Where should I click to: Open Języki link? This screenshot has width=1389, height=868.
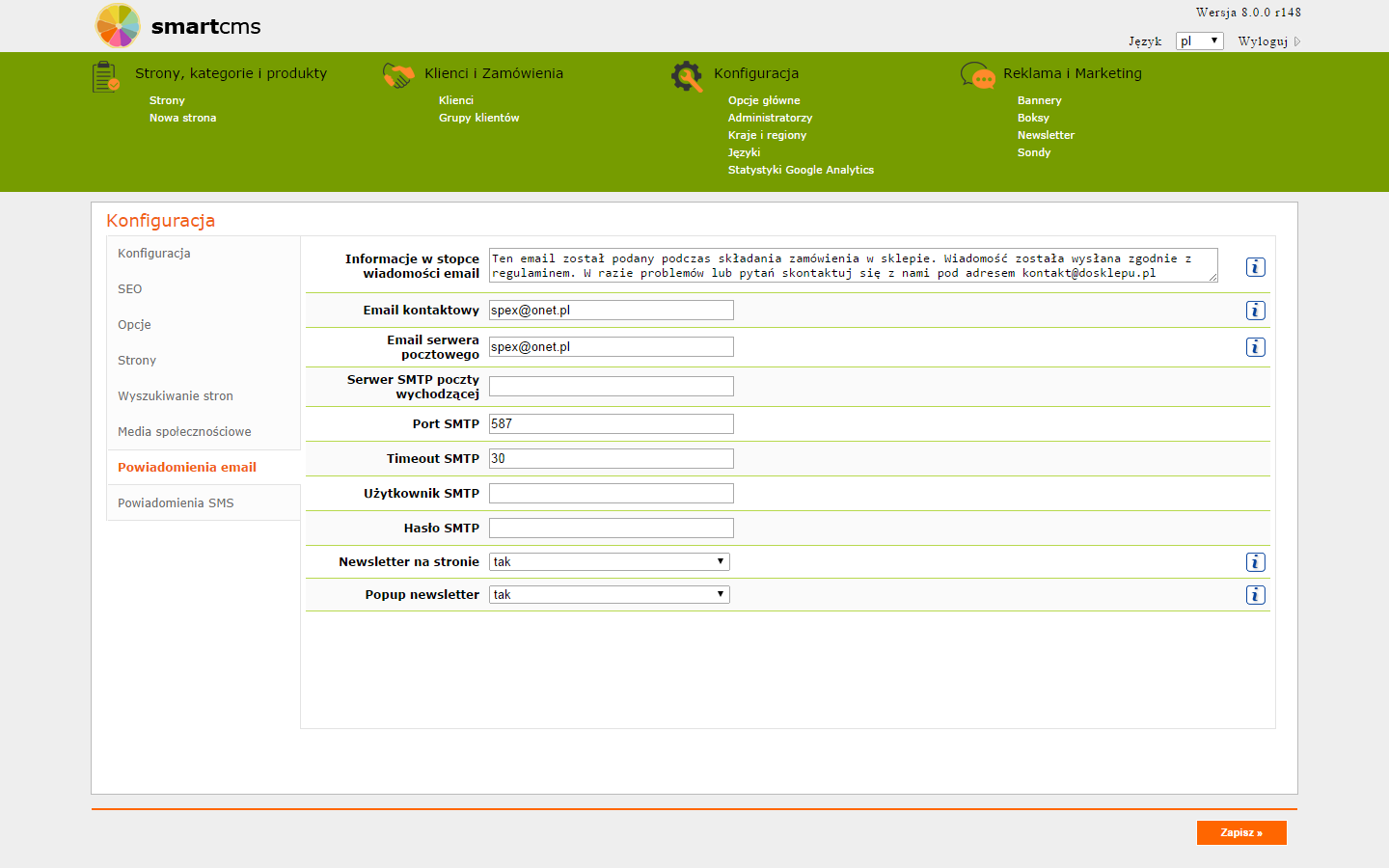coord(744,152)
